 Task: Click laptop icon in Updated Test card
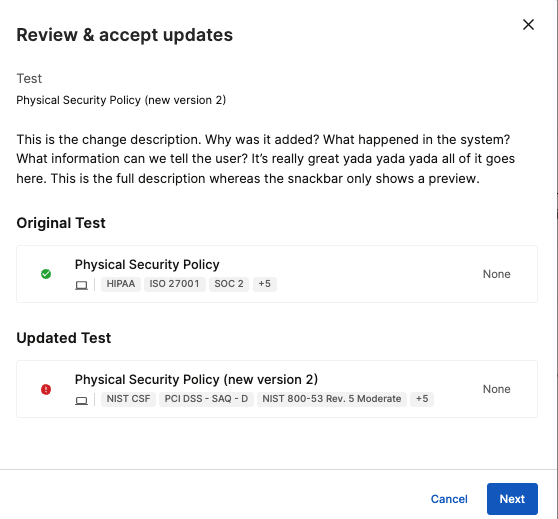coord(81,400)
